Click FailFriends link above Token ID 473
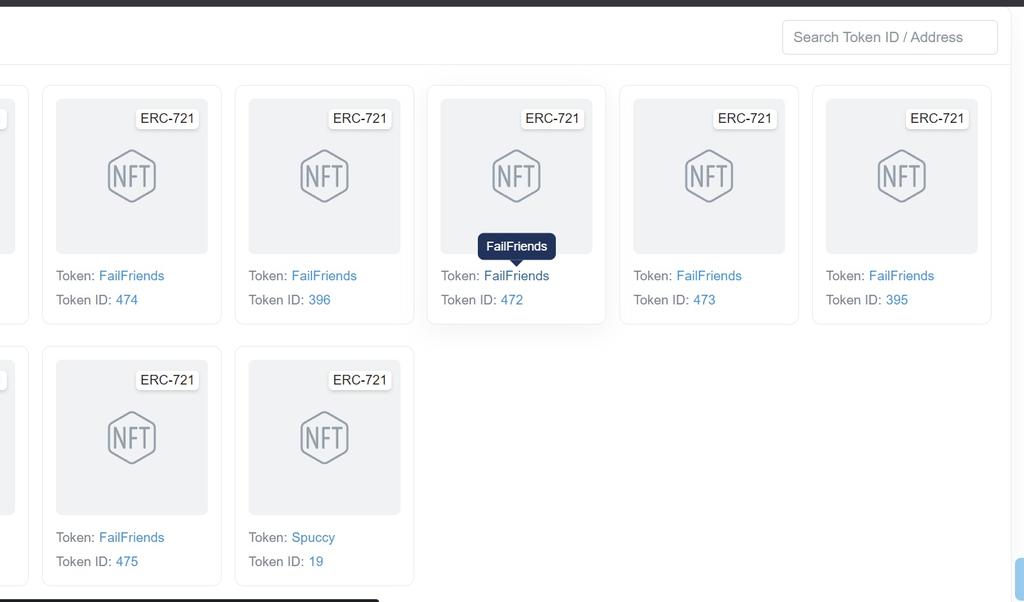The height and width of the screenshot is (602, 1024). (709, 276)
